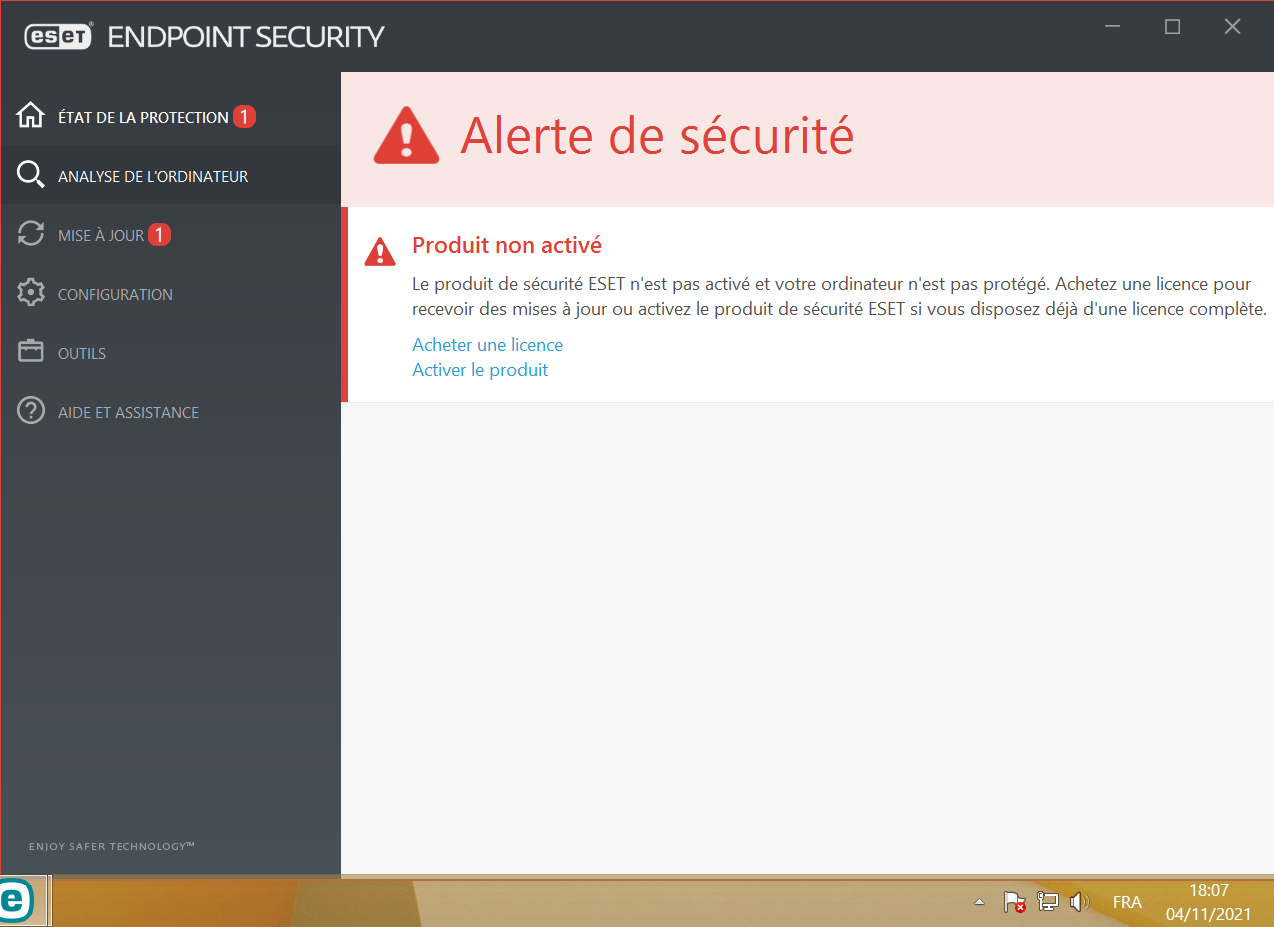This screenshot has height=927, width=1274.
Task: Click the large warning triangle beside Alerte de sécurité
Action: click(406, 136)
